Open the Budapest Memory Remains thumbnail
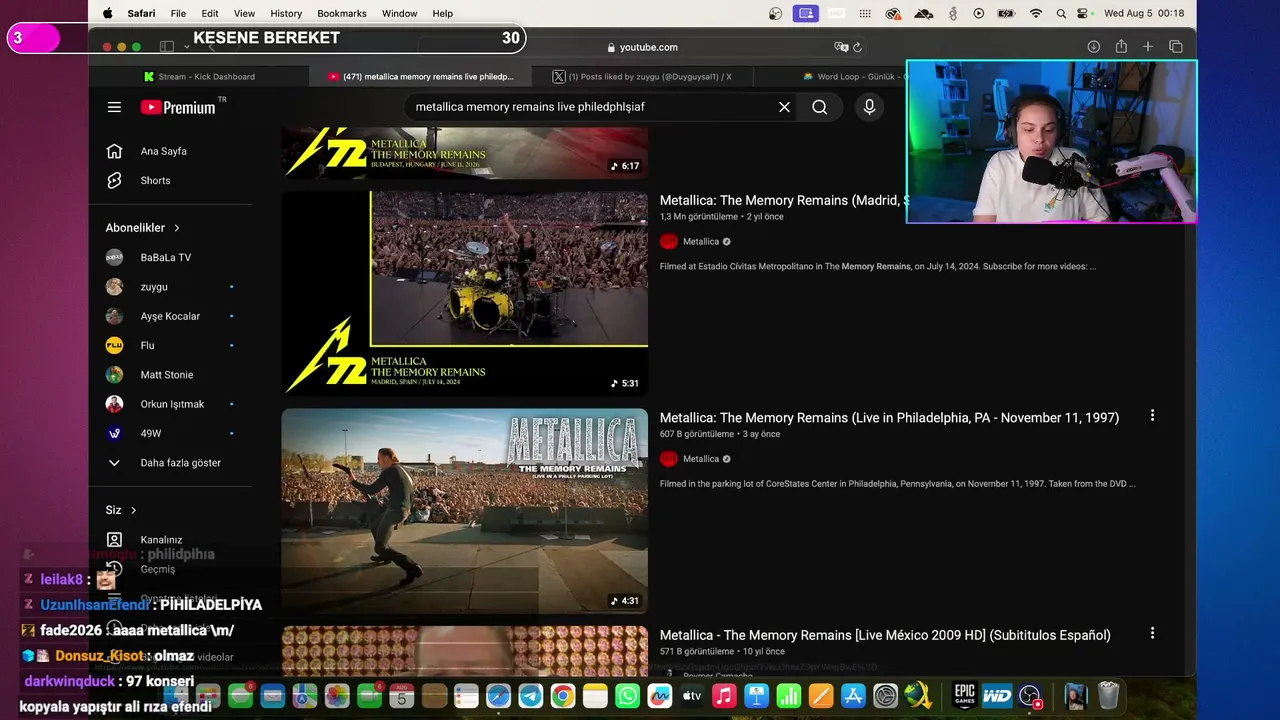The height and width of the screenshot is (720, 1280). tap(465, 153)
